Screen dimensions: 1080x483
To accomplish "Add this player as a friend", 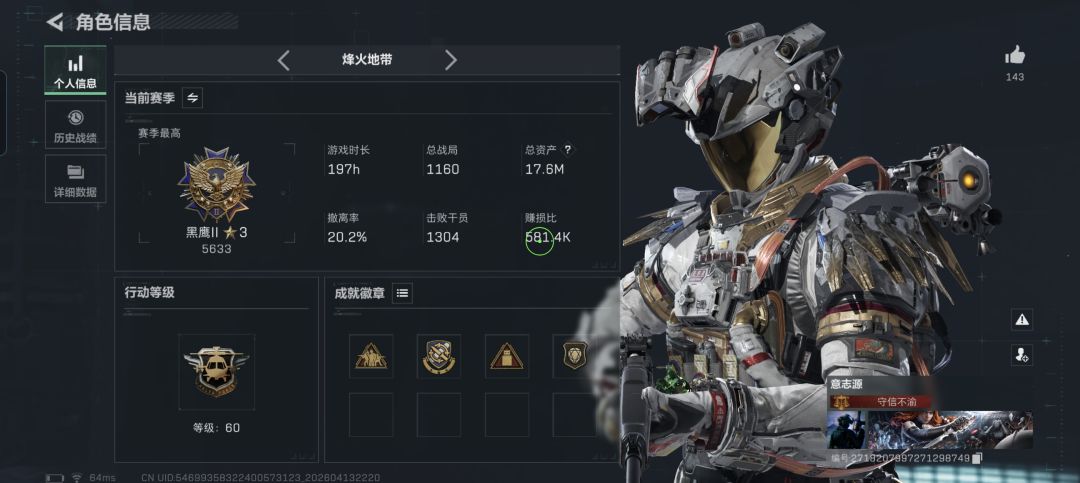I will pos(1021,355).
